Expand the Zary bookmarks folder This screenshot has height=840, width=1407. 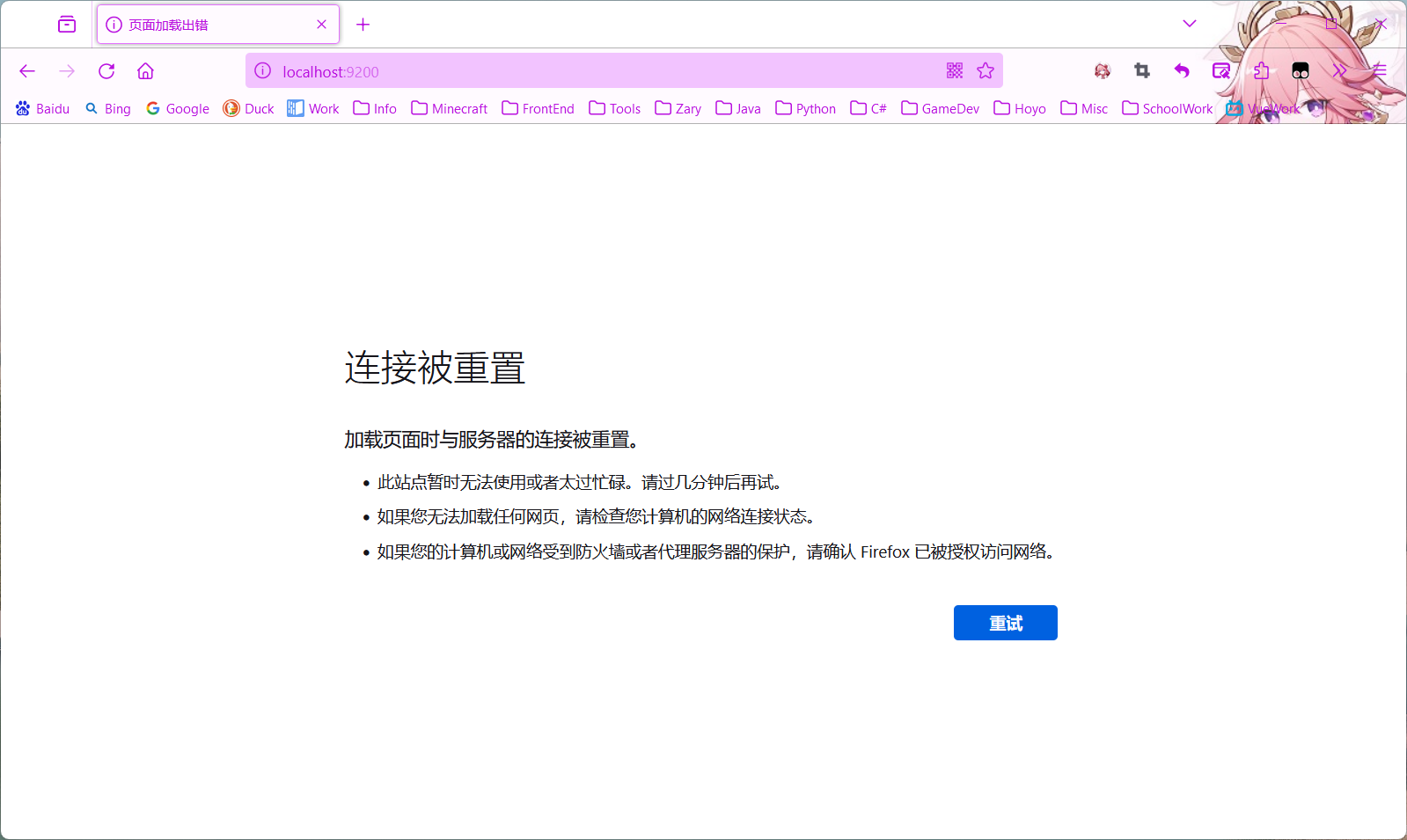(678, 108)
